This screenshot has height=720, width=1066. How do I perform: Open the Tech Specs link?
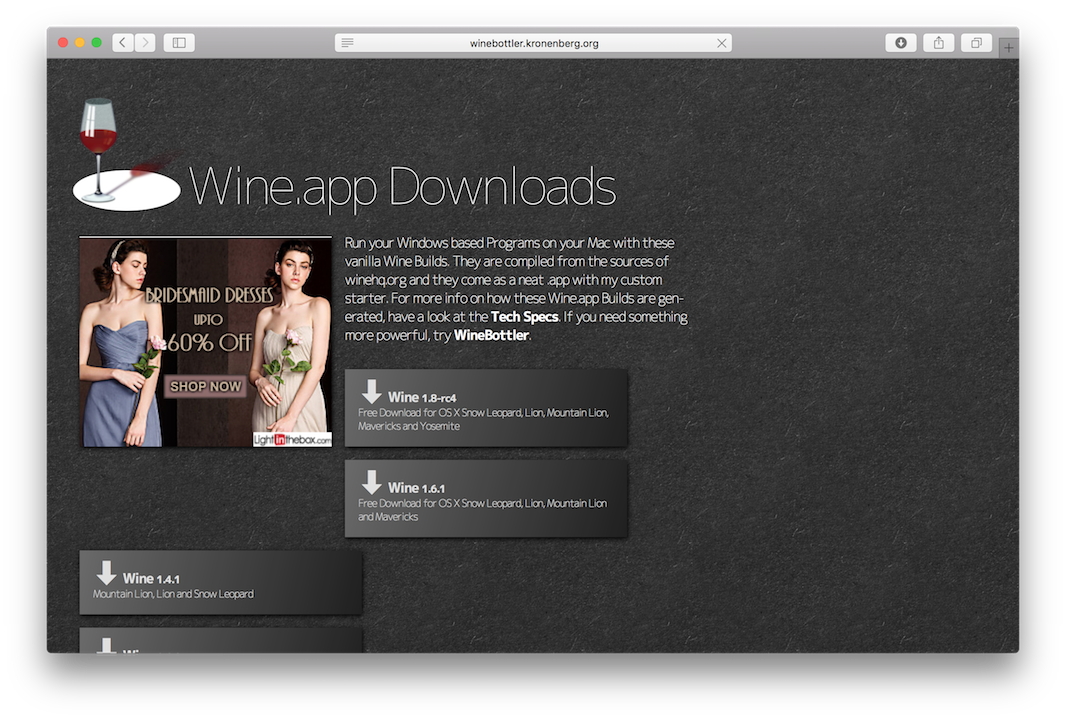coord(524,317)
